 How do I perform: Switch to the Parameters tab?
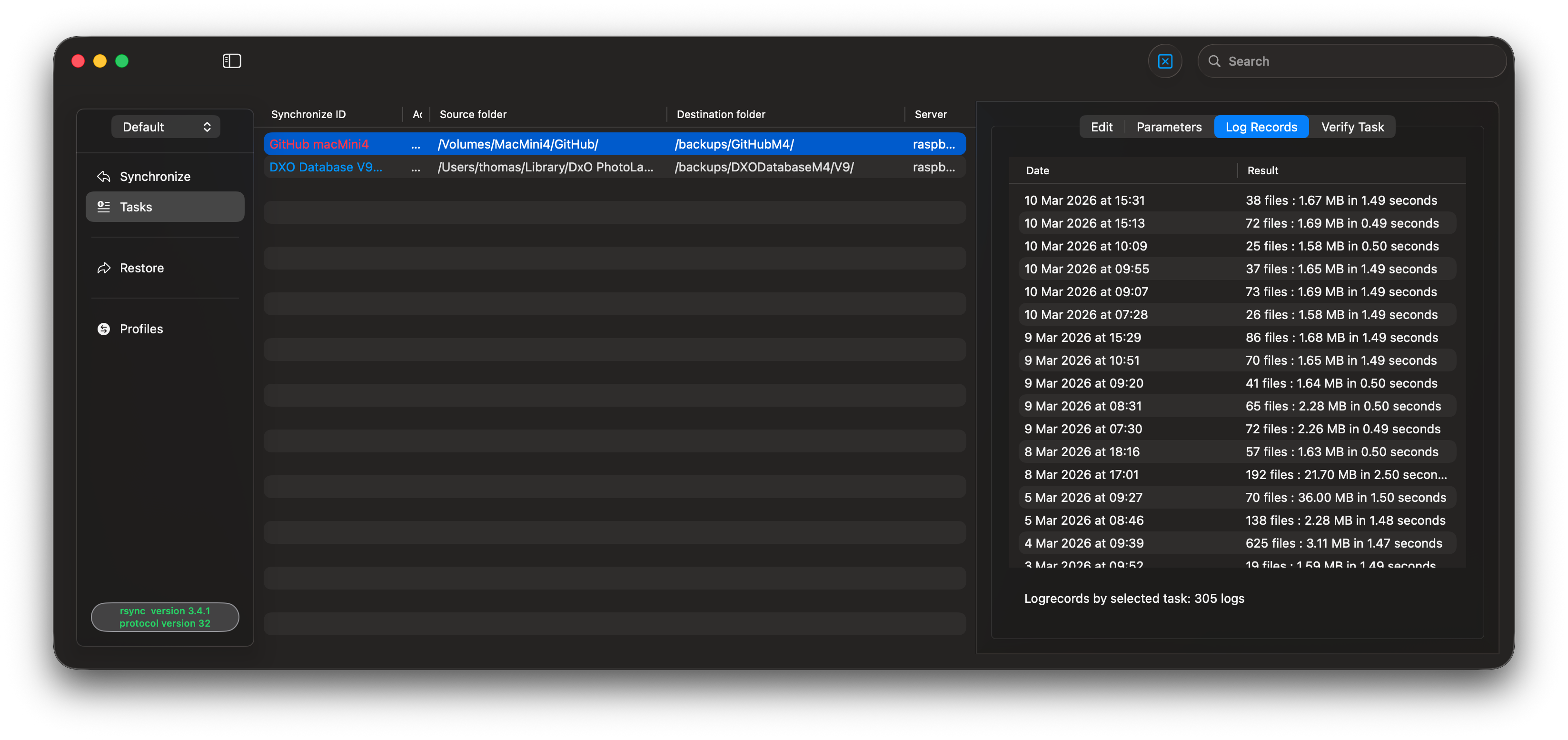(x=1169, y=127)
